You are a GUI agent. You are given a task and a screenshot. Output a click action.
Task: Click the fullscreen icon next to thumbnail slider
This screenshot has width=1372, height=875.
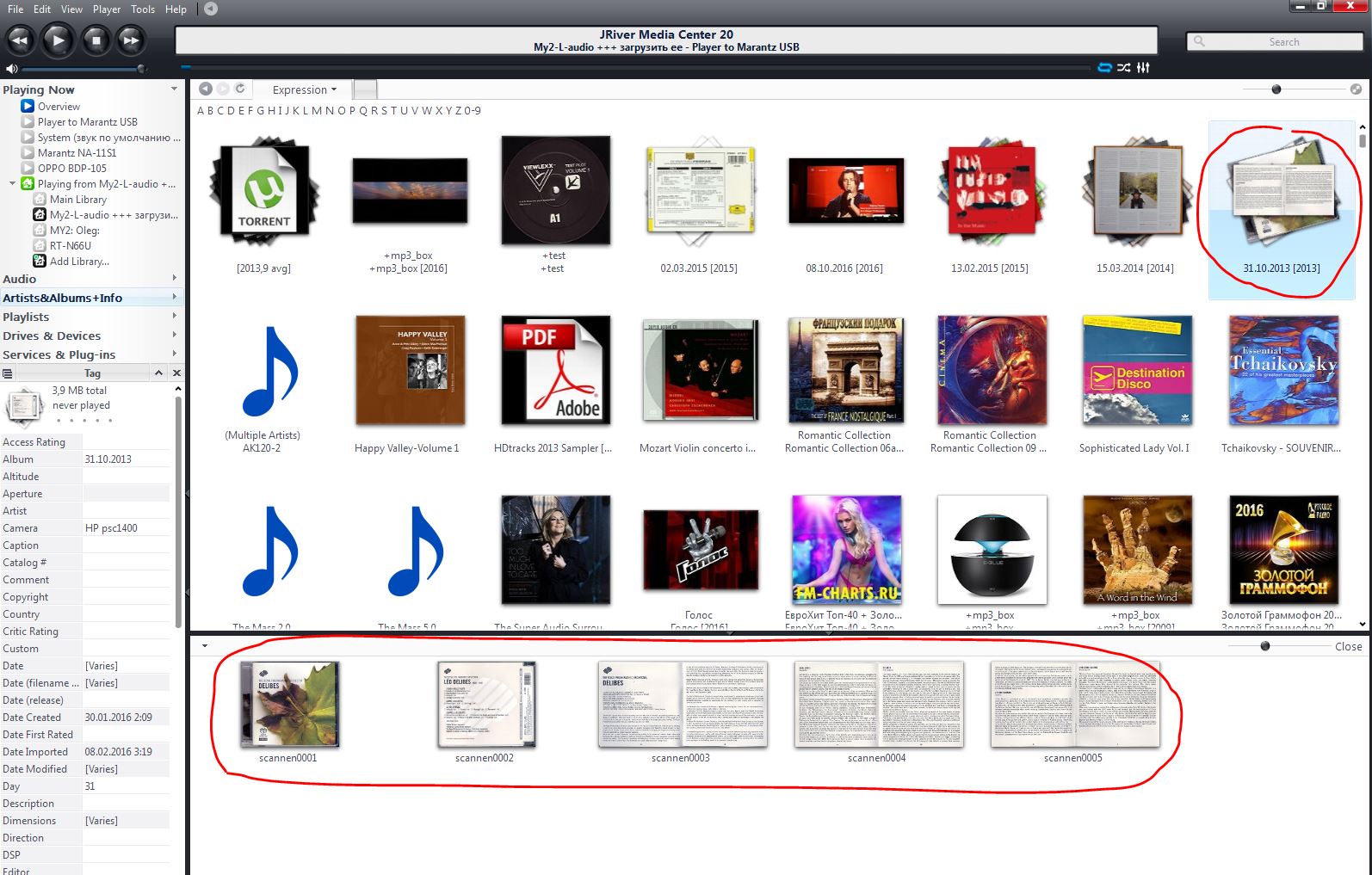[x=1356, y=89]
